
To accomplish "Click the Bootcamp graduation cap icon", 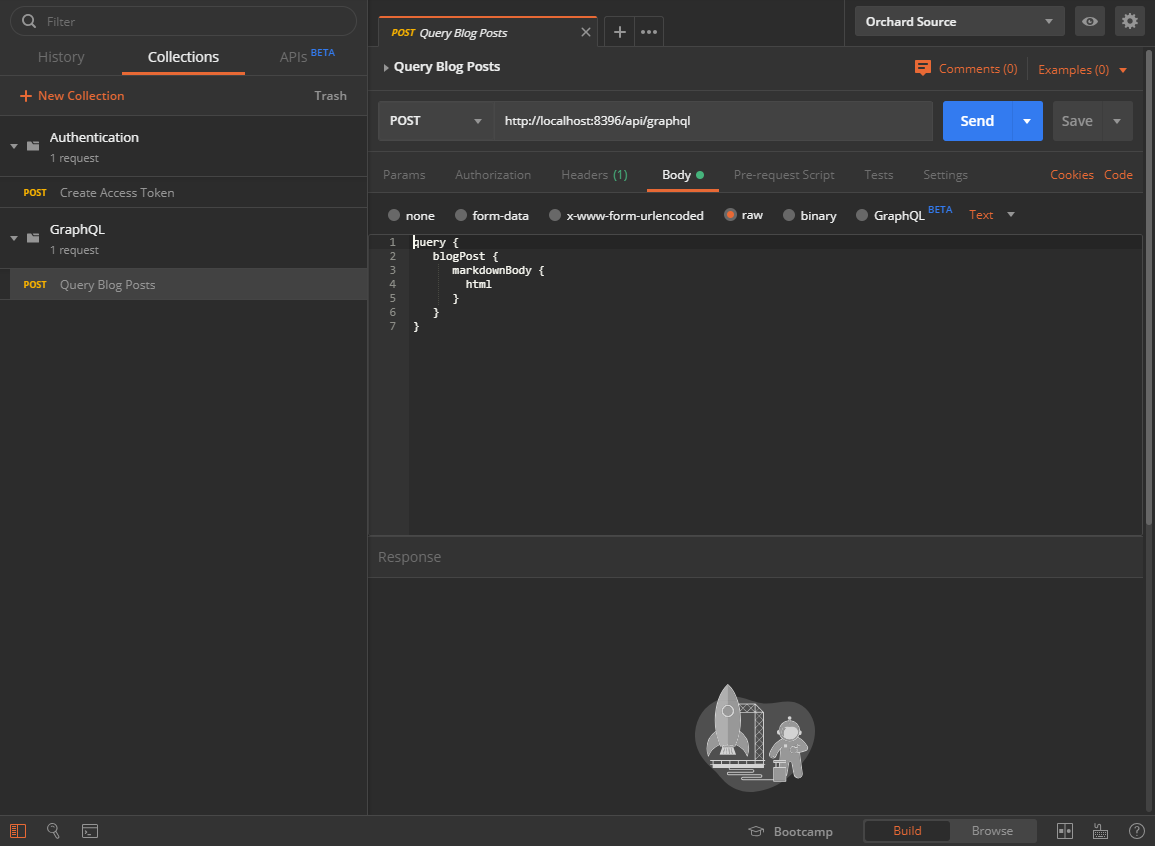I will click(756, 831).
